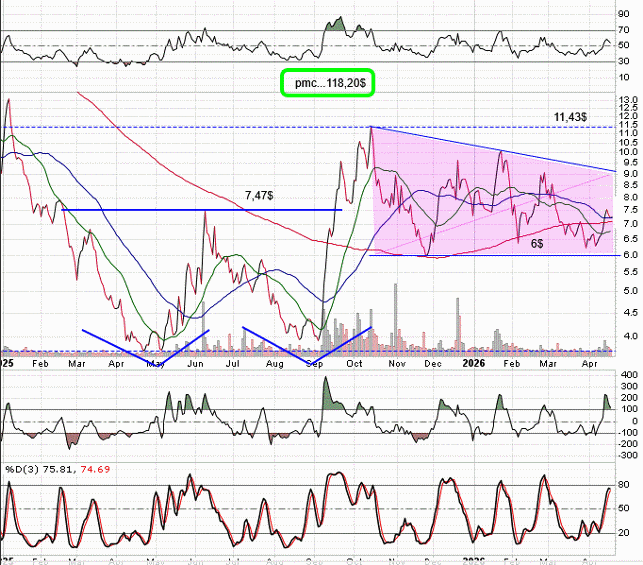Select the 80 level on stochastic axis

click(624, 485)
